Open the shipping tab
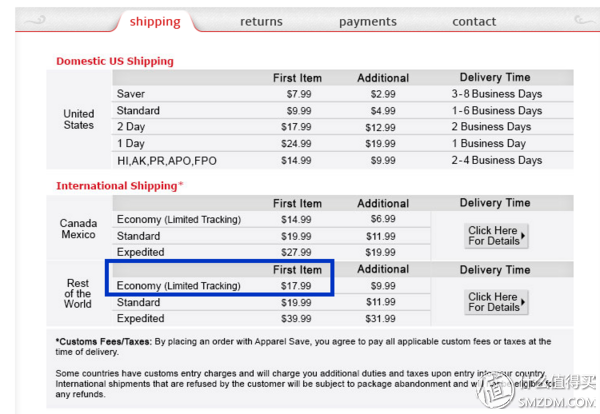This screenshot has height=414, width=600. 155,21
